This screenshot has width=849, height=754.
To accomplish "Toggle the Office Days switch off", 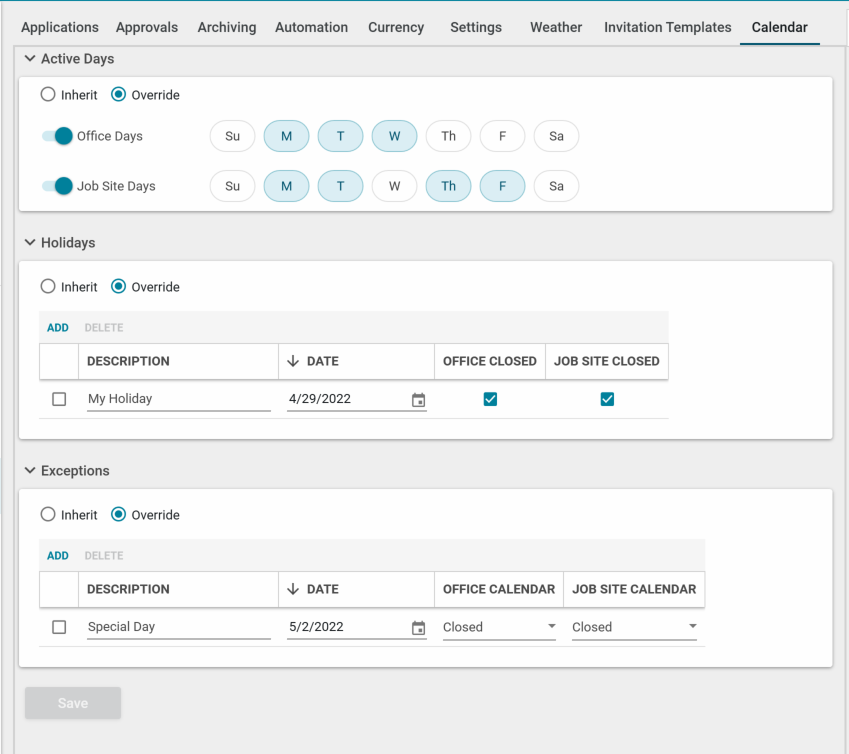I will pos(58,136).
